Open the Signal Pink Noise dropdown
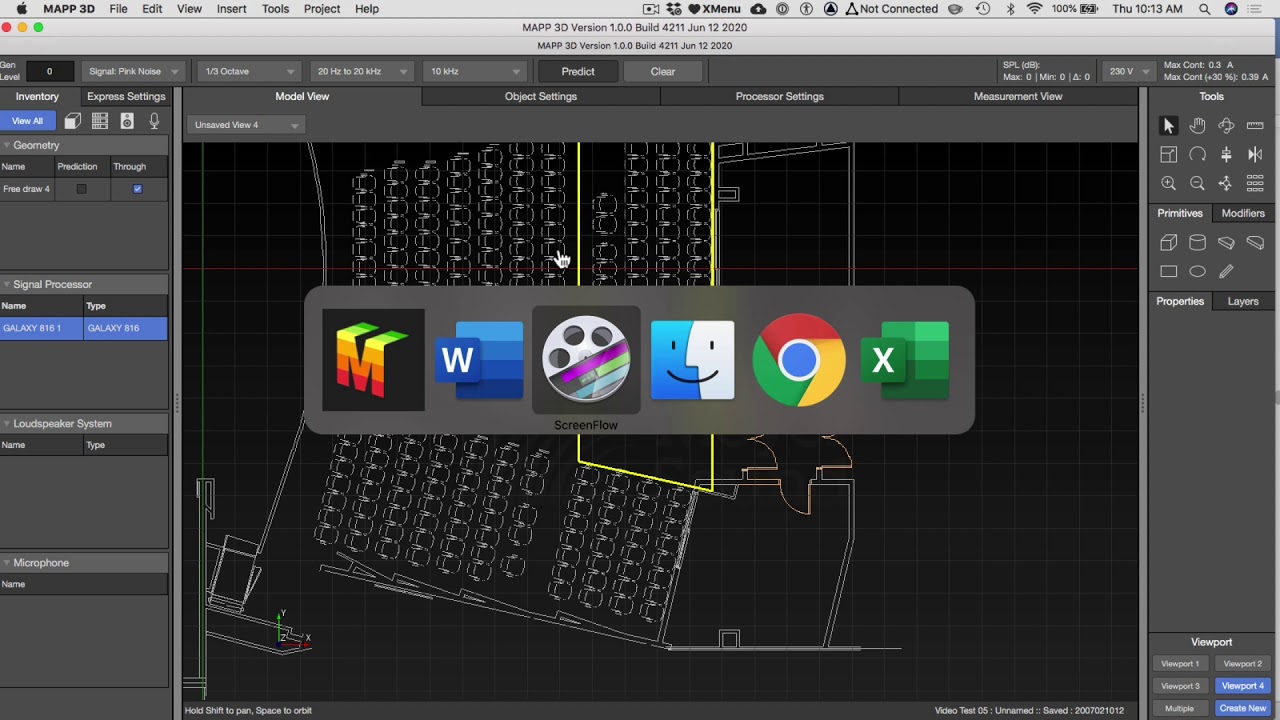 pos(133,71)
